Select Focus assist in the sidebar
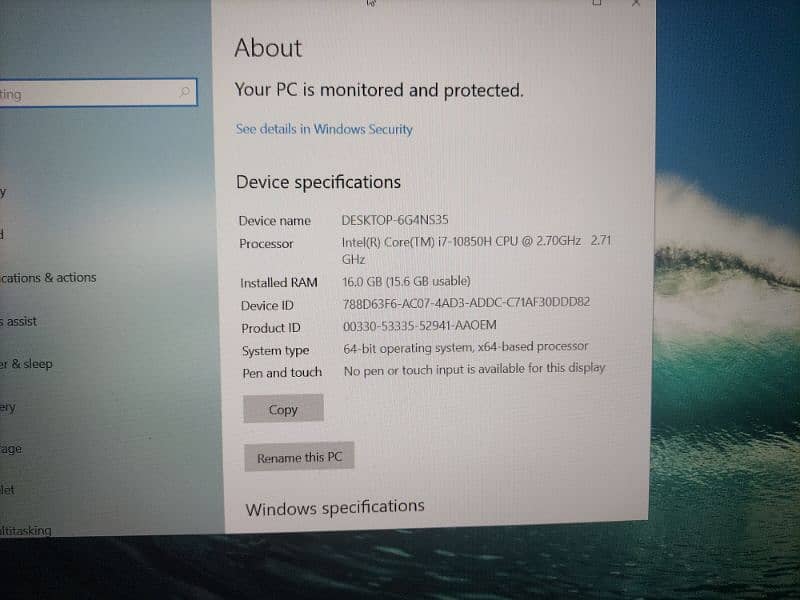 point(20,321)
